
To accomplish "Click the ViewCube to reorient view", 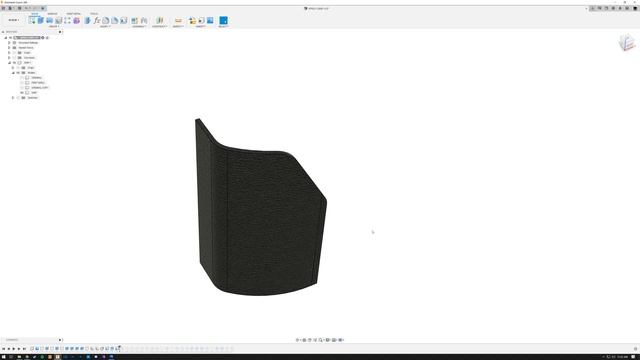I will point(627,42).
